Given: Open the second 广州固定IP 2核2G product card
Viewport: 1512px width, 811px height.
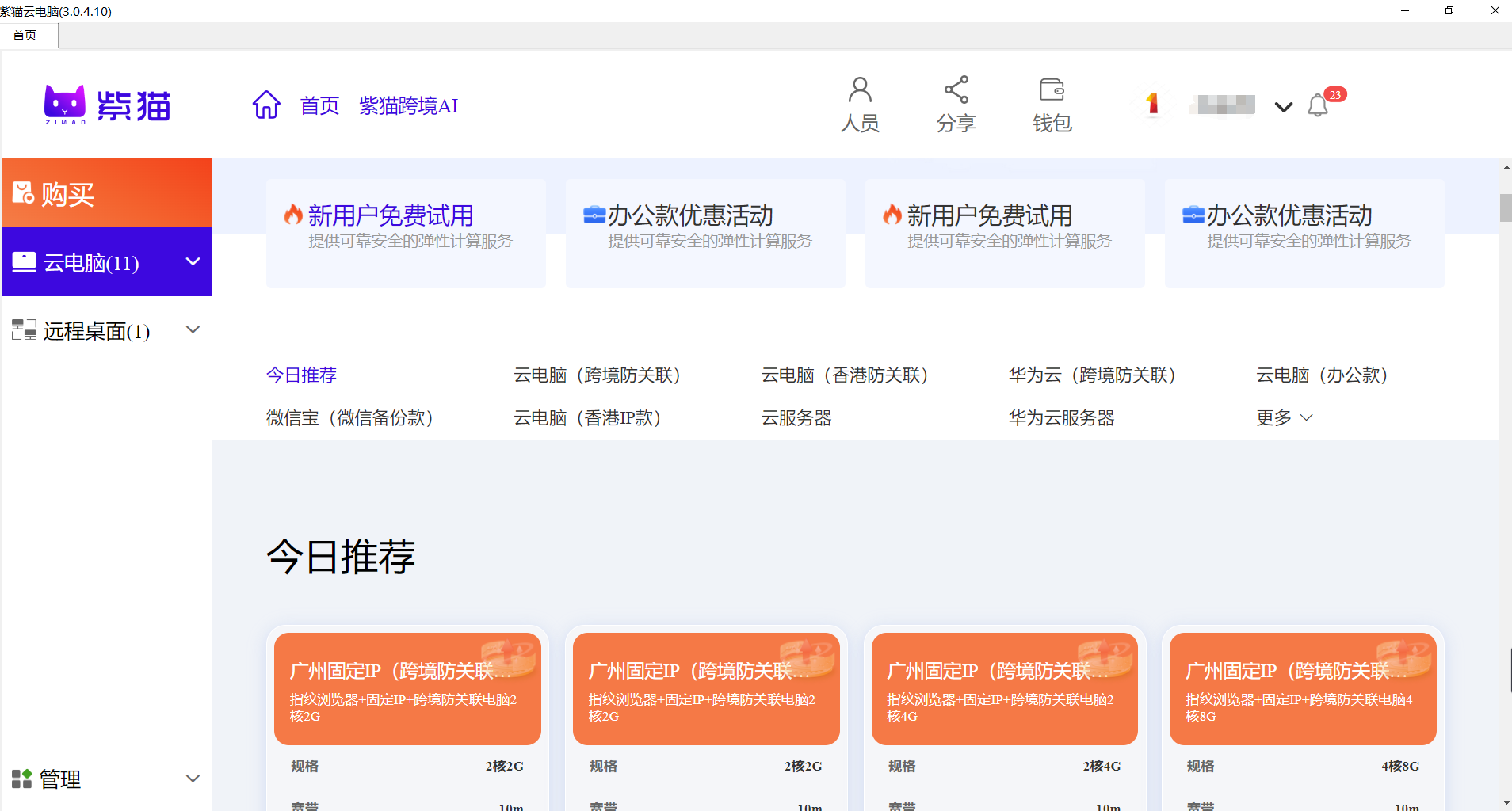Looking at the screenshot, I should point(706,688).
